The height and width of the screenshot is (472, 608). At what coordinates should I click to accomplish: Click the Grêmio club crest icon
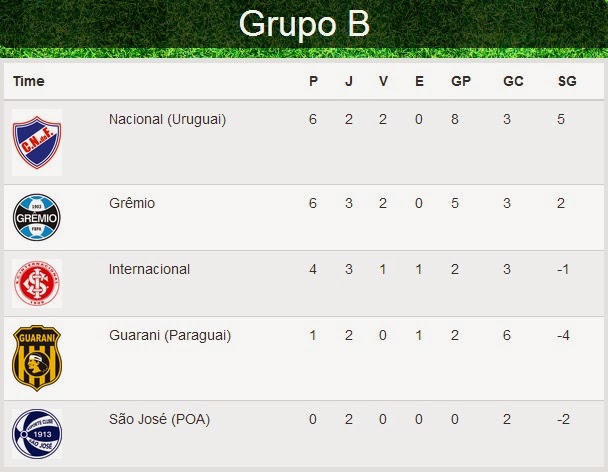(37, 217)
